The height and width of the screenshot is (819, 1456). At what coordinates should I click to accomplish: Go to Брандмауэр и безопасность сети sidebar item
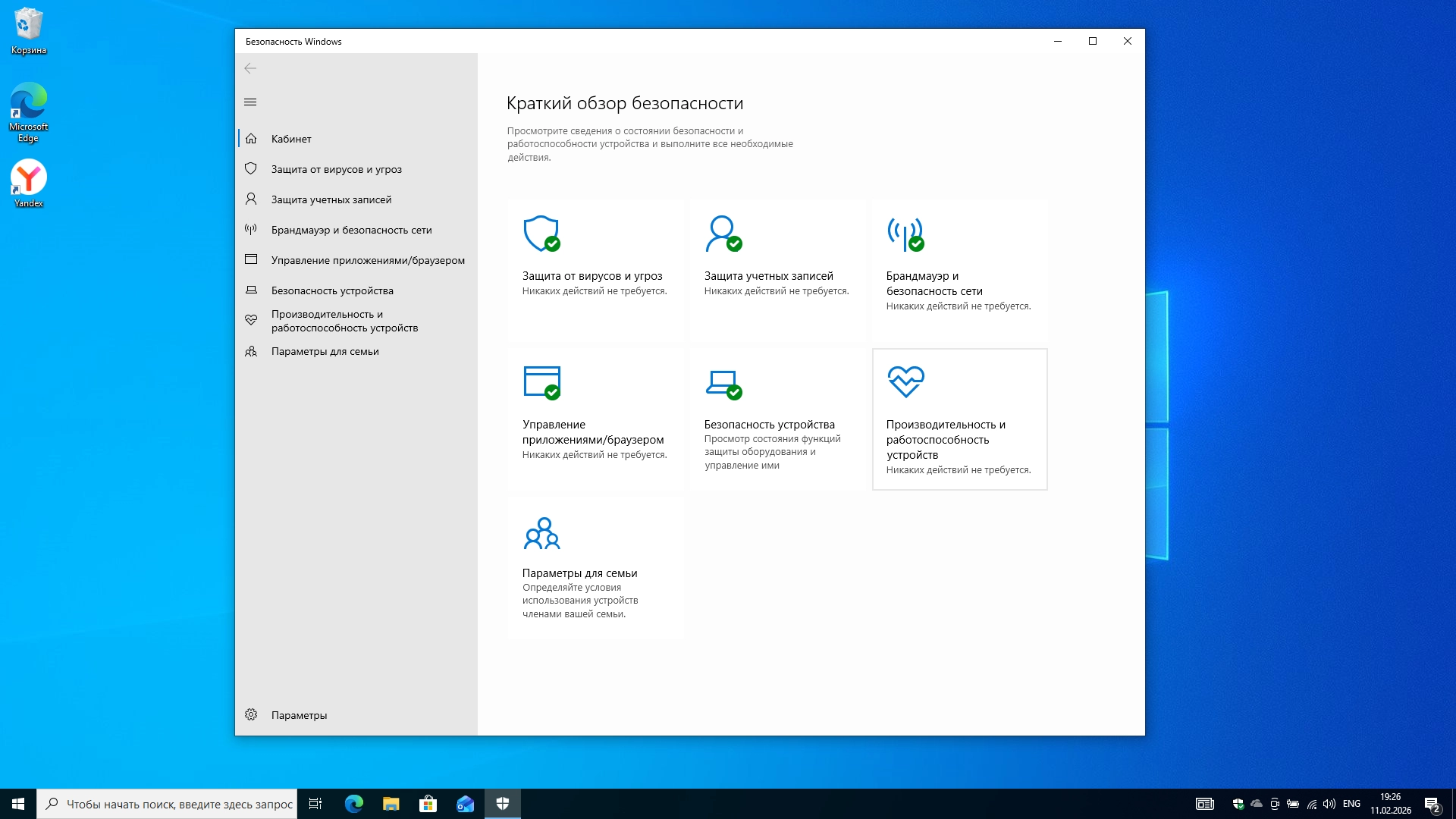pos(351,230)
